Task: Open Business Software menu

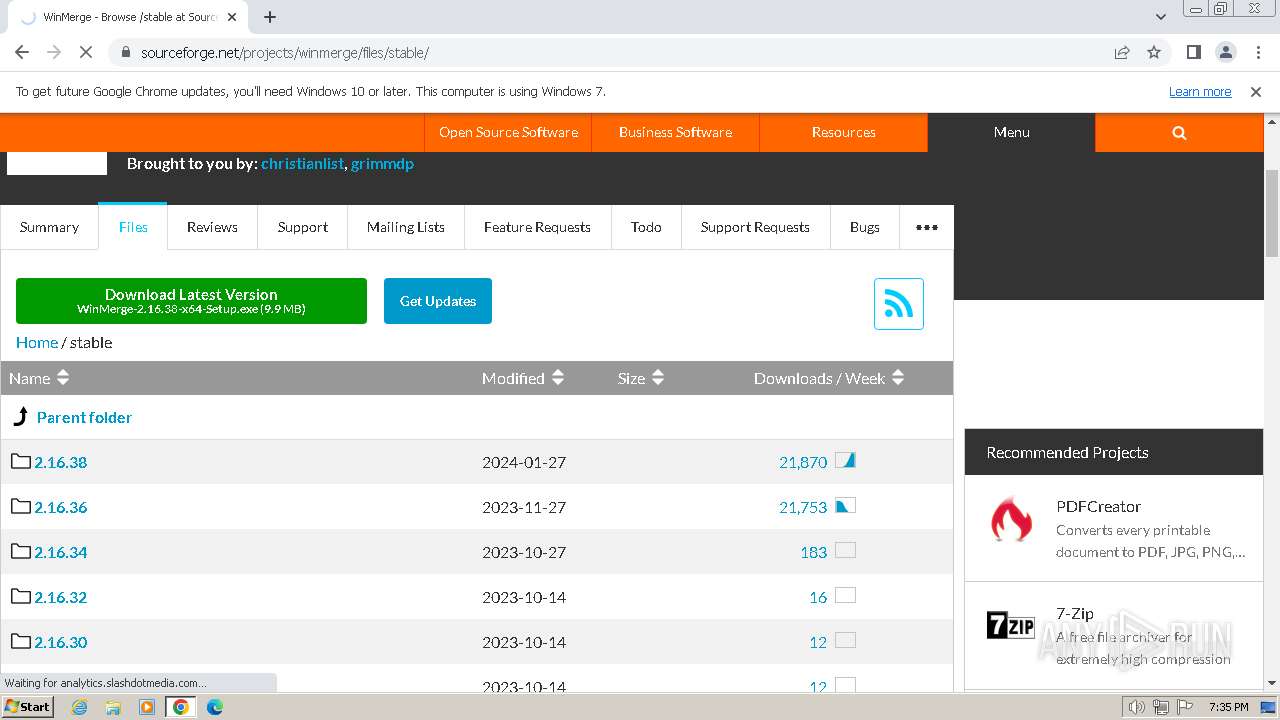Action: pyautogui.click(x=675, y=132)
